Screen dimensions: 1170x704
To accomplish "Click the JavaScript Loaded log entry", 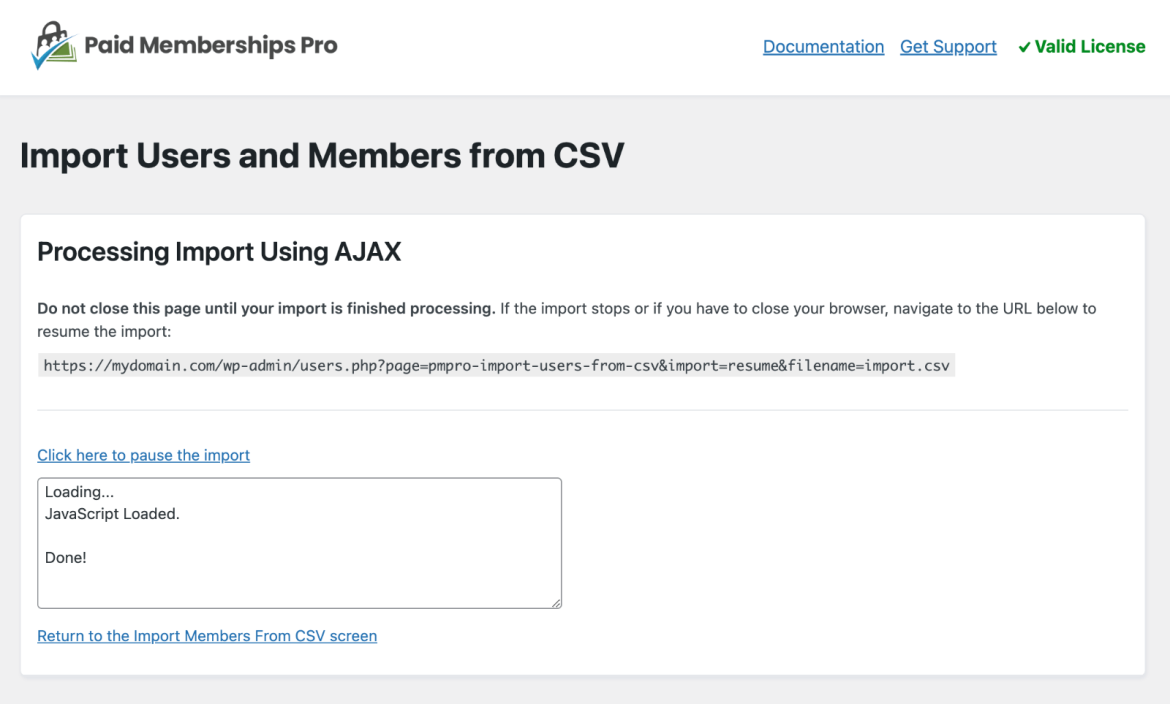I will [x=112, y=513].
